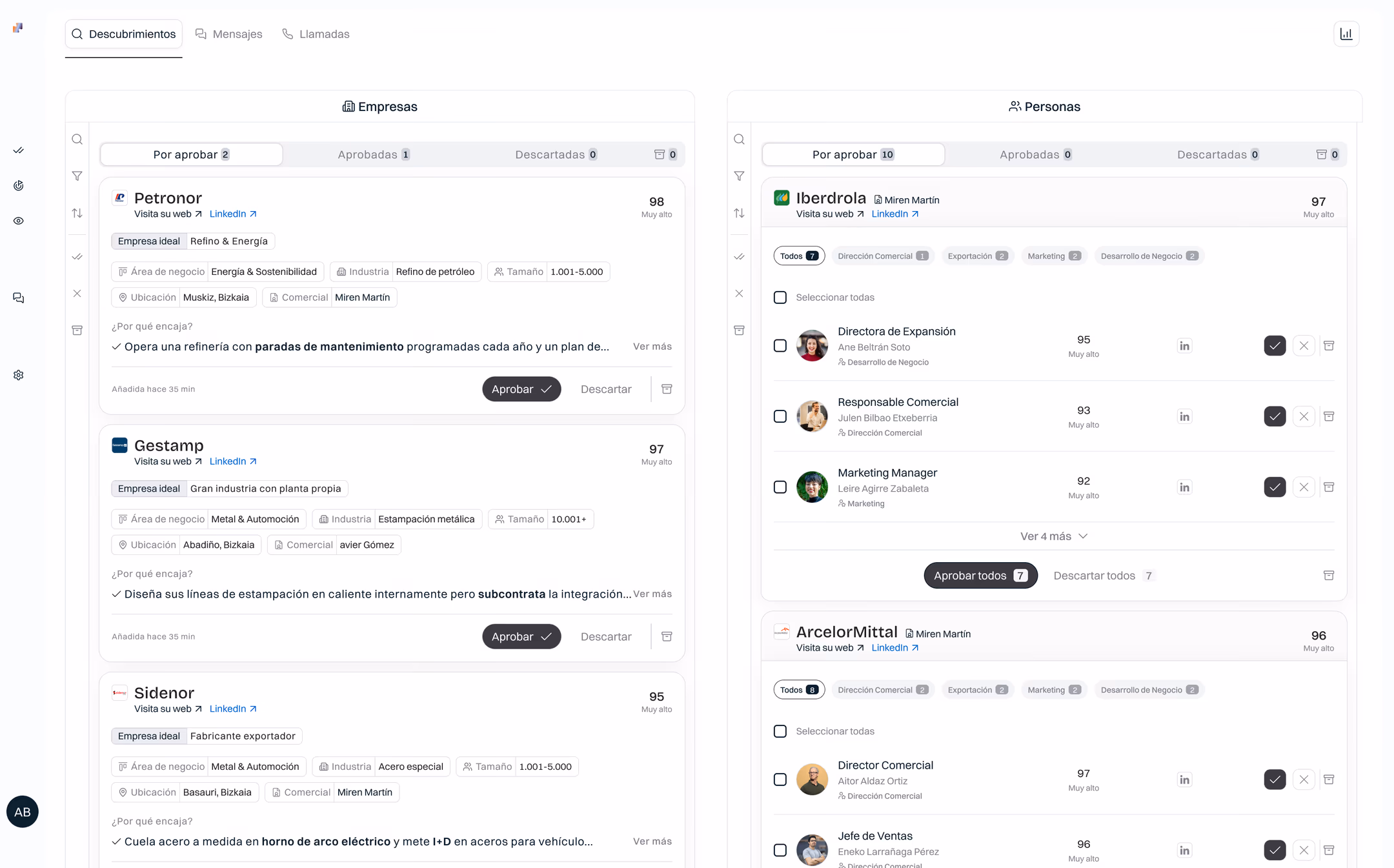Tick the checkbox for Director Comercial
The width and height of the screenshot is (1394, 868).
coord(780,780)
